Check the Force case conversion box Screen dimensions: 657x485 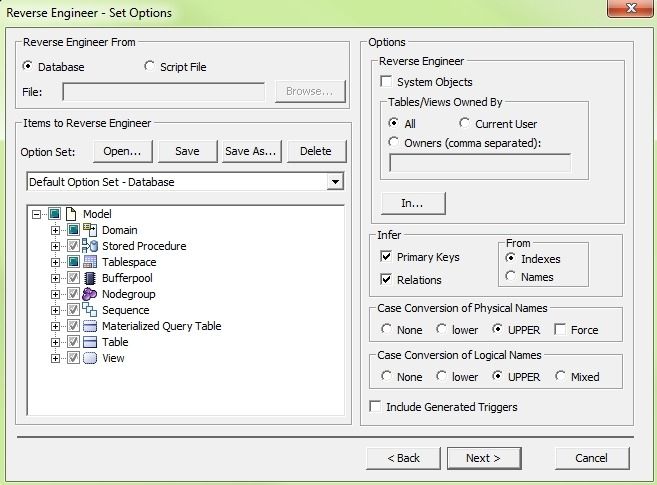[x=560, y=329]
